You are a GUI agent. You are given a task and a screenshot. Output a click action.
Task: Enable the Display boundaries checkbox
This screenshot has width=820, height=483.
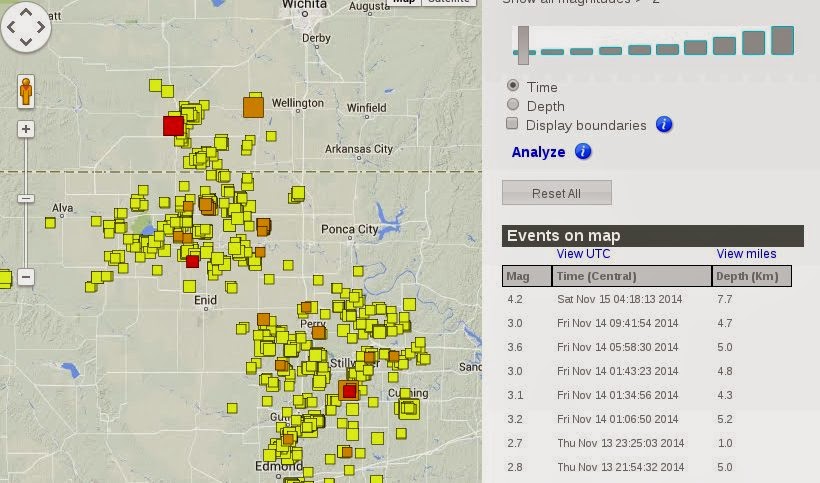pos(512,123)
